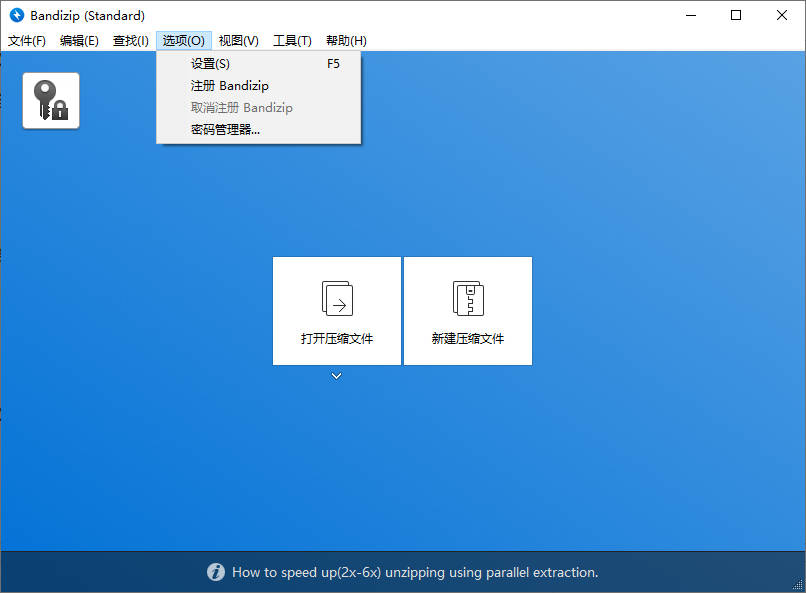Open the 视图(V) menu
806x593 pixels.
[239, 41]
